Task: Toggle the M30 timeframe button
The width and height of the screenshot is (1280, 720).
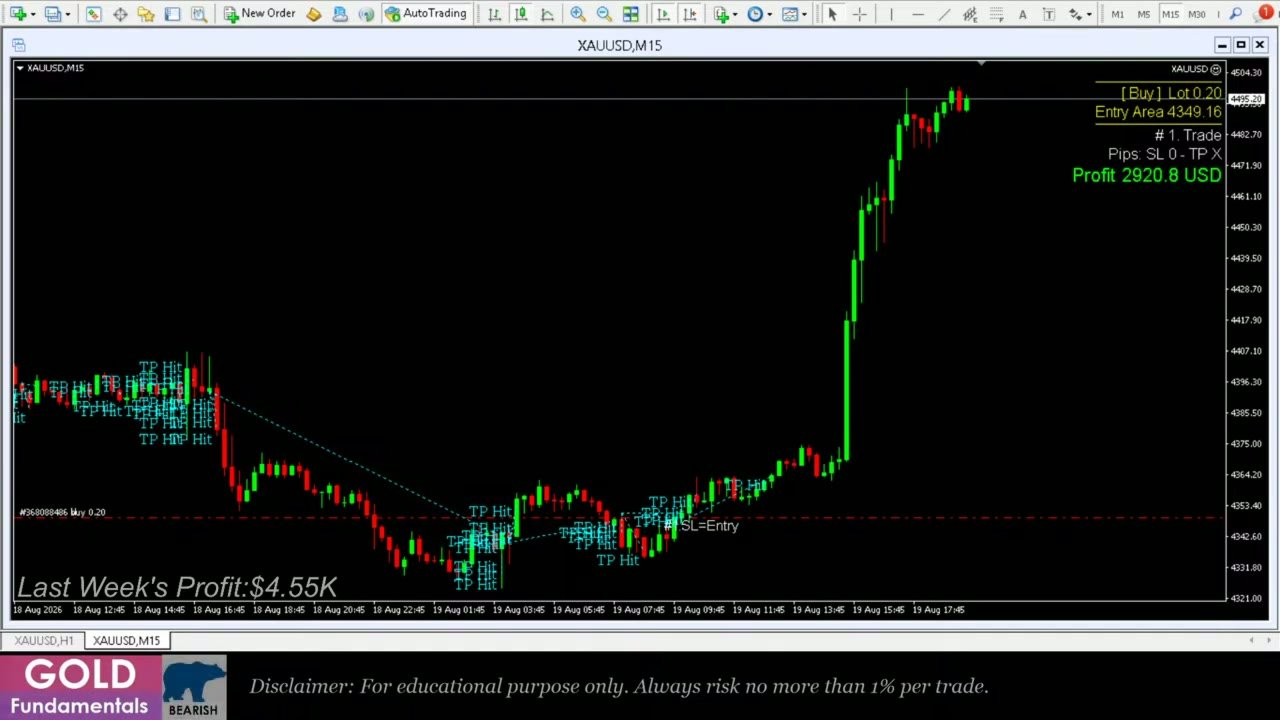Action: [1196, 14]
